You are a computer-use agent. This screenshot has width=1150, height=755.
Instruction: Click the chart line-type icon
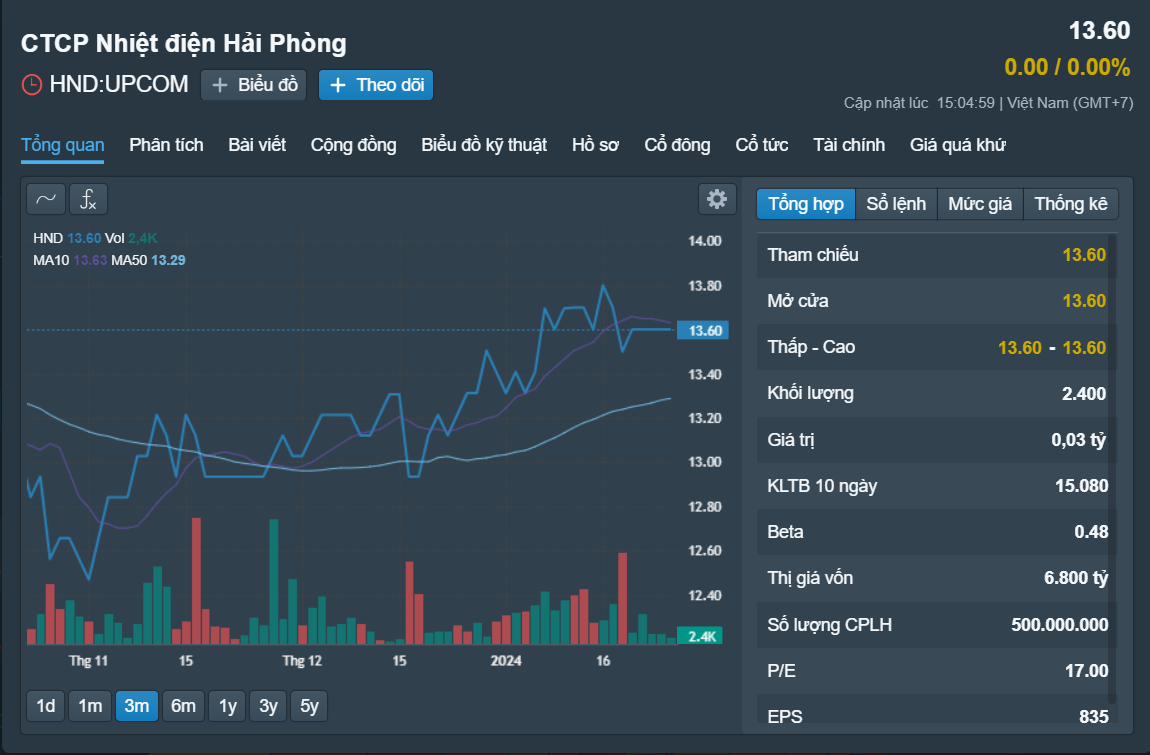point(45,199)
